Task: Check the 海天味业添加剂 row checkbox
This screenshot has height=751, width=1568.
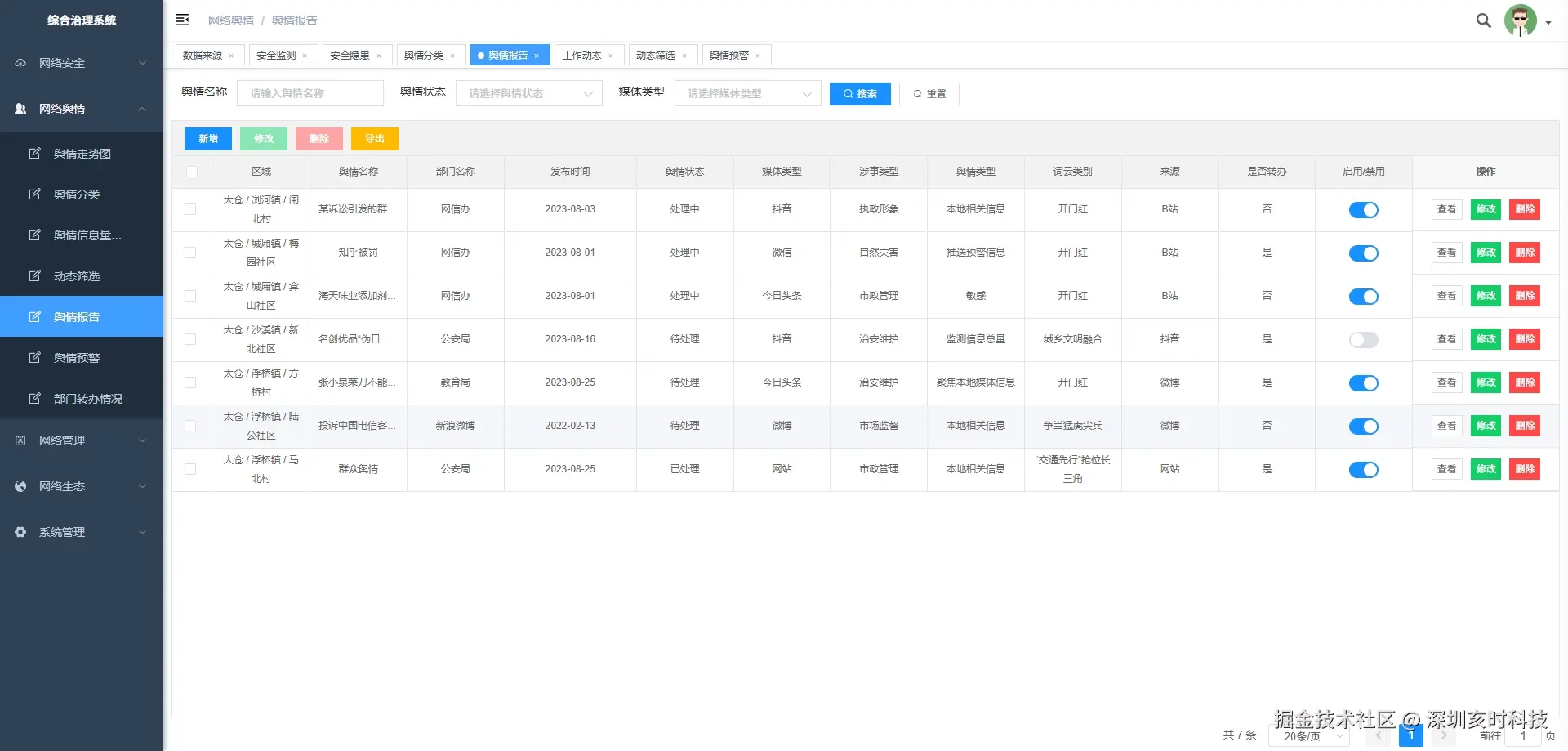Action: [190, 296]
